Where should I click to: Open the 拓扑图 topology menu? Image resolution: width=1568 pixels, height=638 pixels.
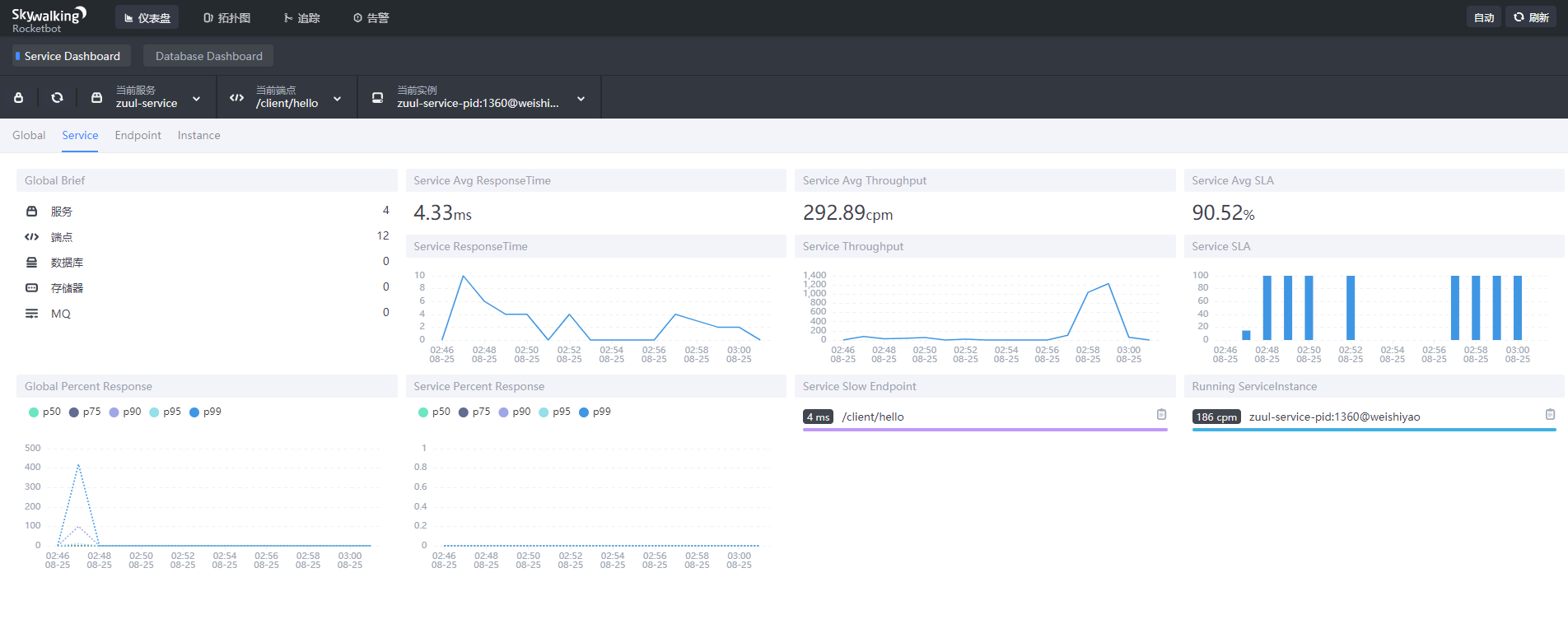point(227,17)
